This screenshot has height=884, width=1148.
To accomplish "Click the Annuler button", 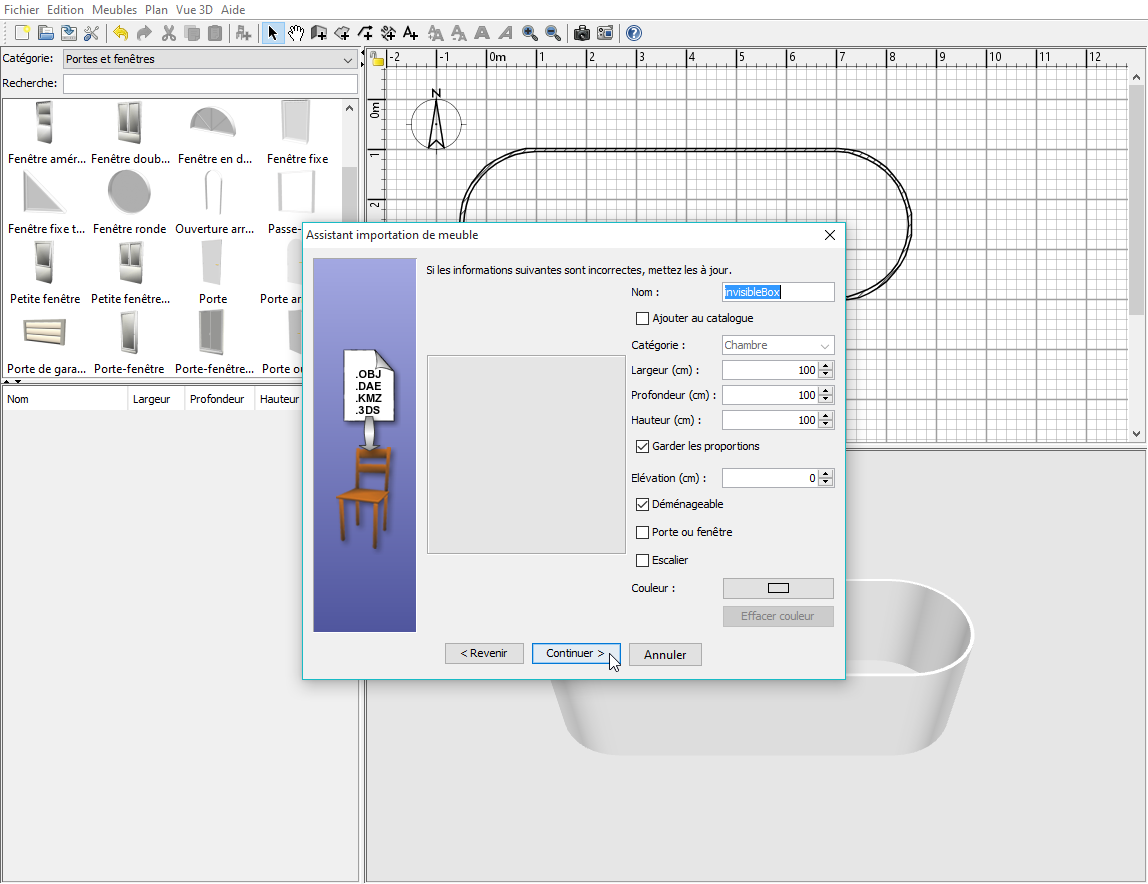I will [x=665, y=655].
